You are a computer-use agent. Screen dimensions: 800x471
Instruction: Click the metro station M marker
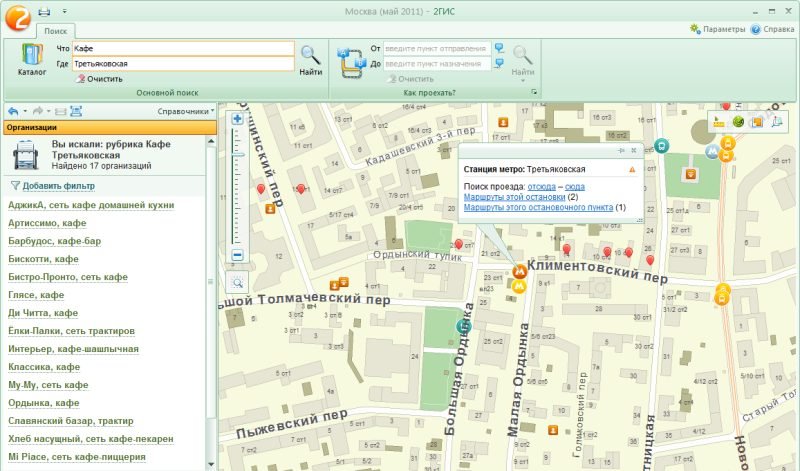[519, 271]
